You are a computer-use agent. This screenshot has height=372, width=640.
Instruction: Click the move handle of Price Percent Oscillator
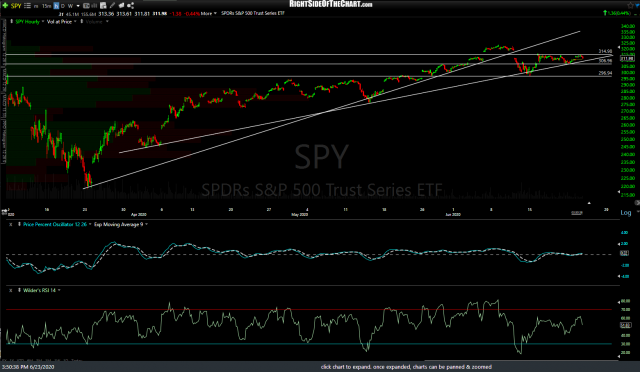19,224
